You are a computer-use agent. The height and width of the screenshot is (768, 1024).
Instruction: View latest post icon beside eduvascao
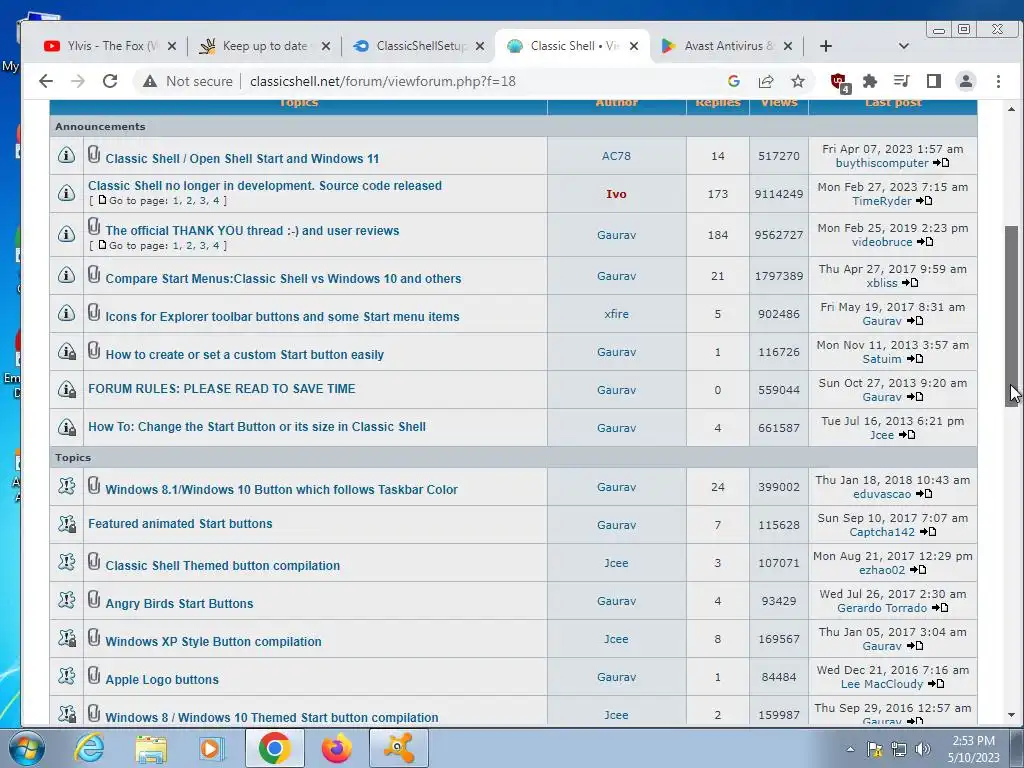(x=924, y=494)
